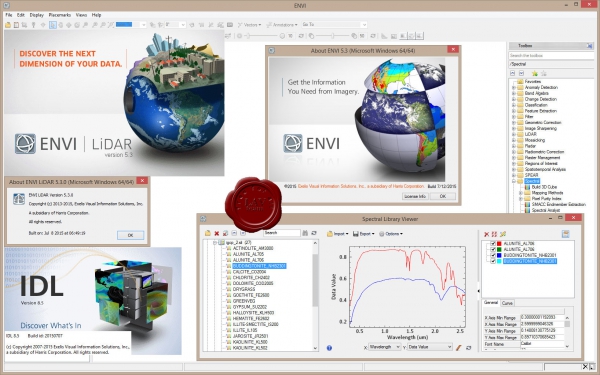Open the Y axis Data Value dropdown
The width and height of the screenshot is (600, 375).
(x=429, y=347)
